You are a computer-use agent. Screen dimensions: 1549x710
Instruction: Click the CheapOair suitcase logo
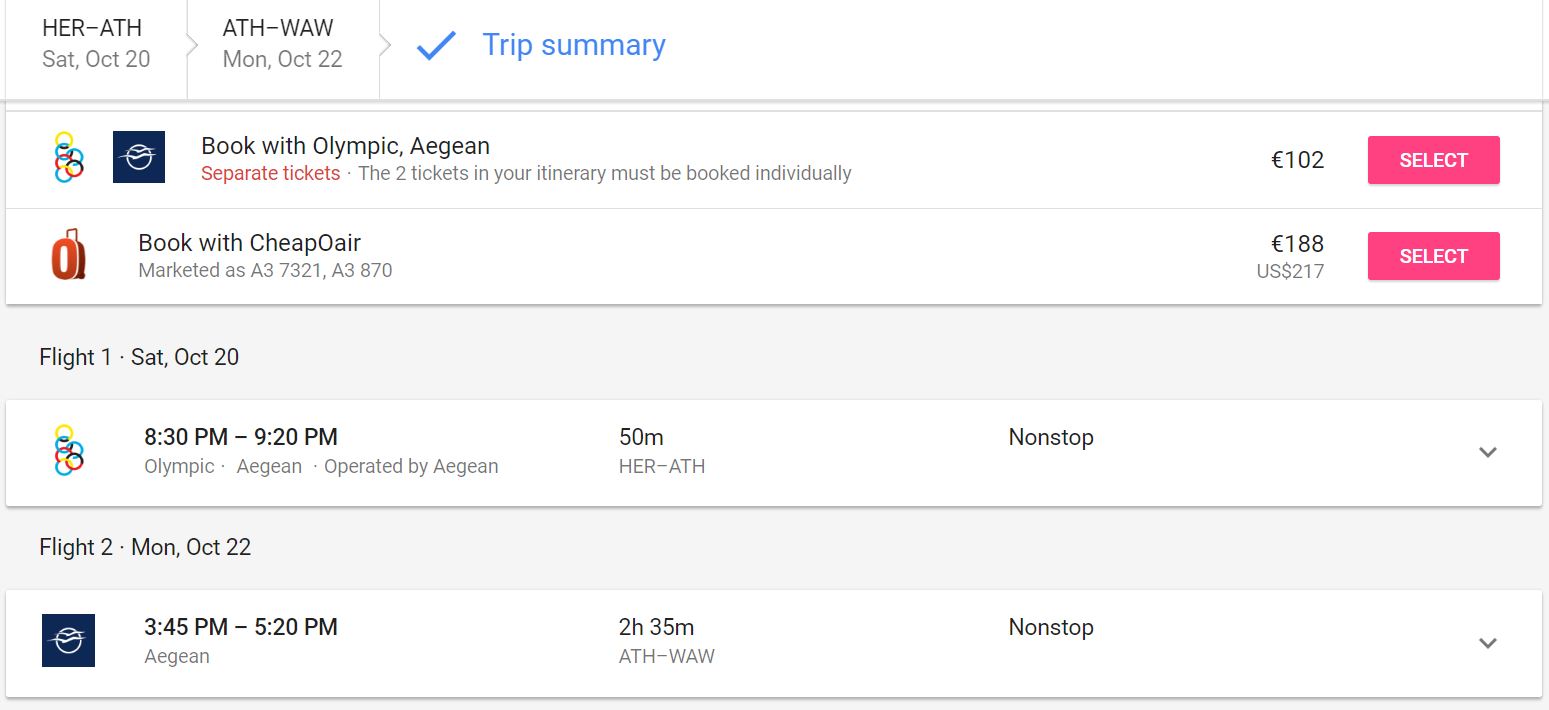69,254
